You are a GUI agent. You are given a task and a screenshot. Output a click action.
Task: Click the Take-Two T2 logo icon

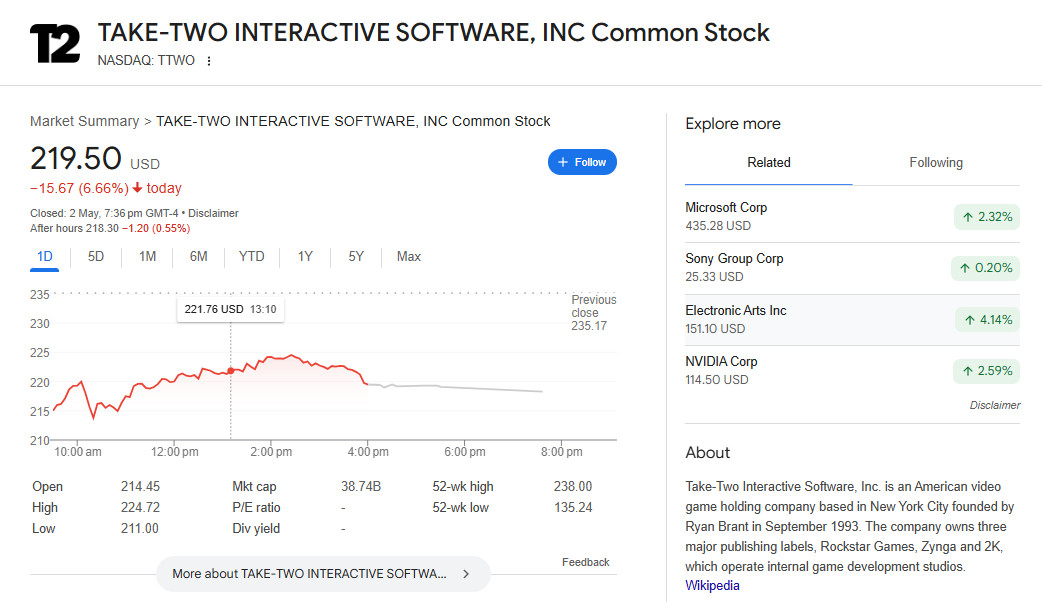(55, 44)
